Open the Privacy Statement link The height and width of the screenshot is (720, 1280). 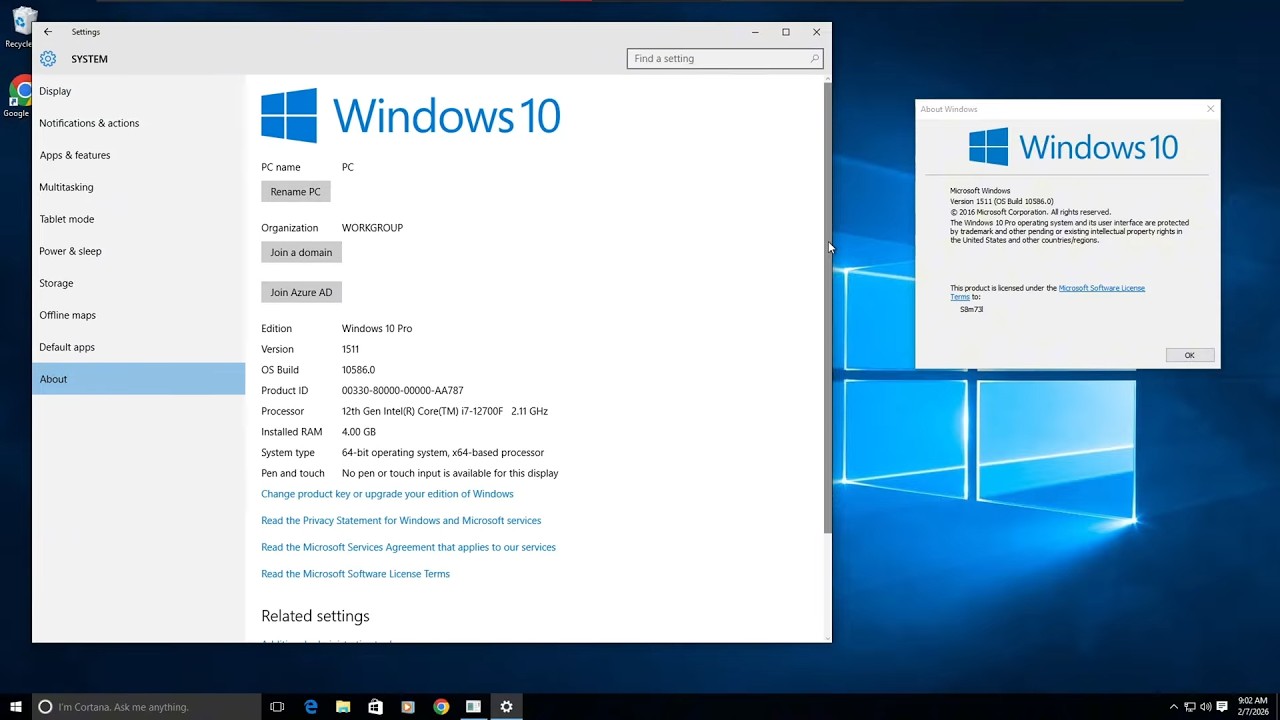tap(401, 521)
